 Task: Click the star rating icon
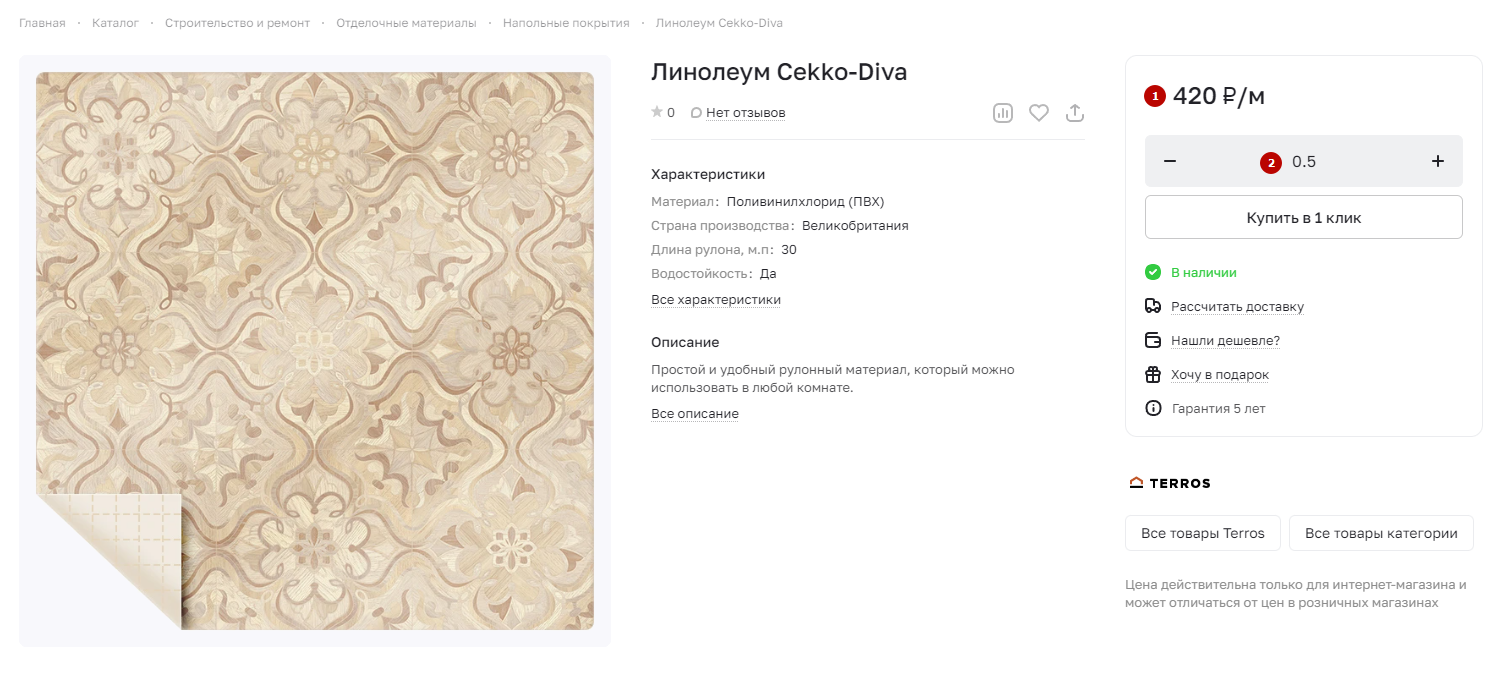[657, 112]
